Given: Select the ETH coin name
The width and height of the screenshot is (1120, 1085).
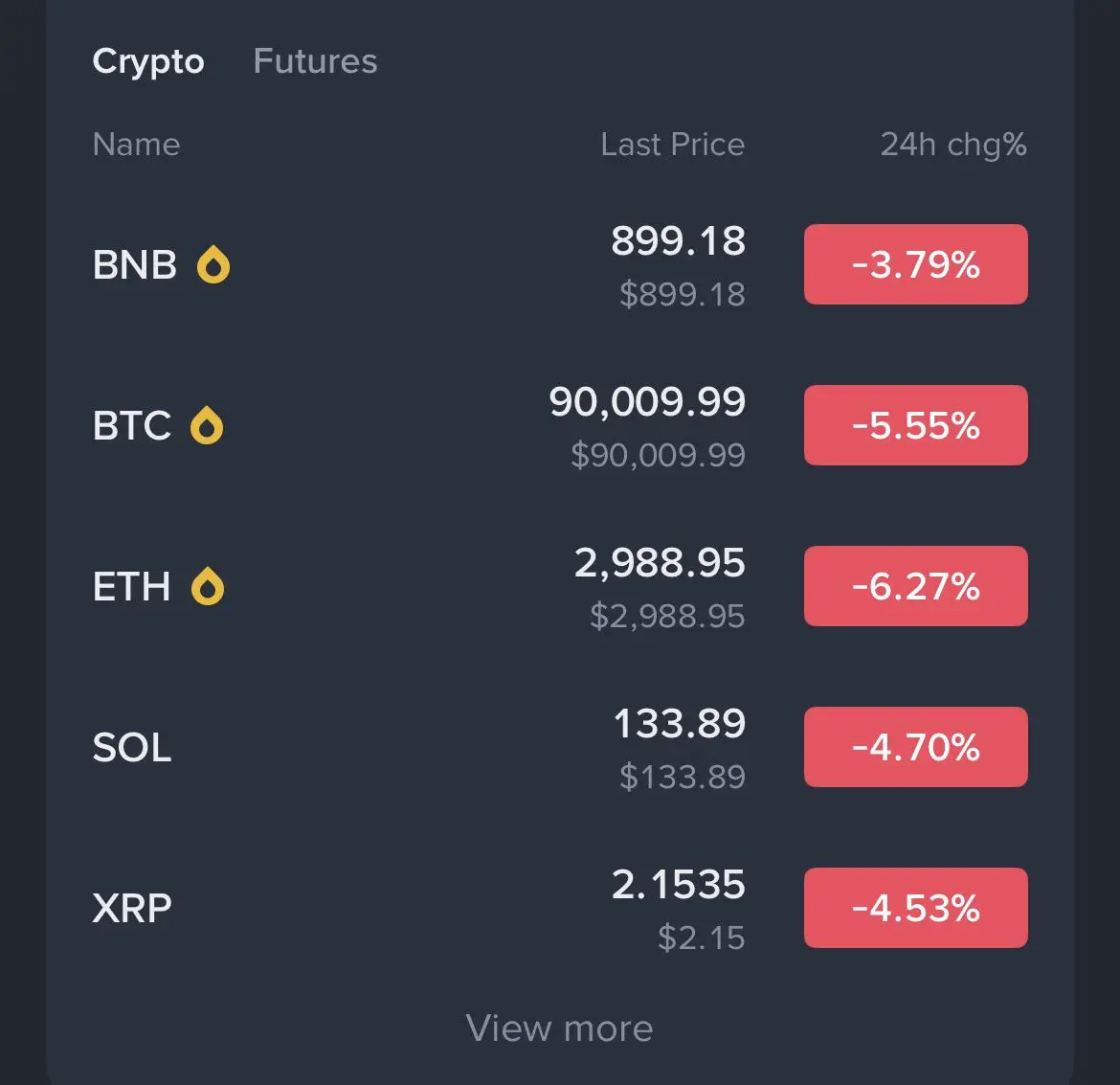Looking at the screenshot, I should [x=132, y=586].
